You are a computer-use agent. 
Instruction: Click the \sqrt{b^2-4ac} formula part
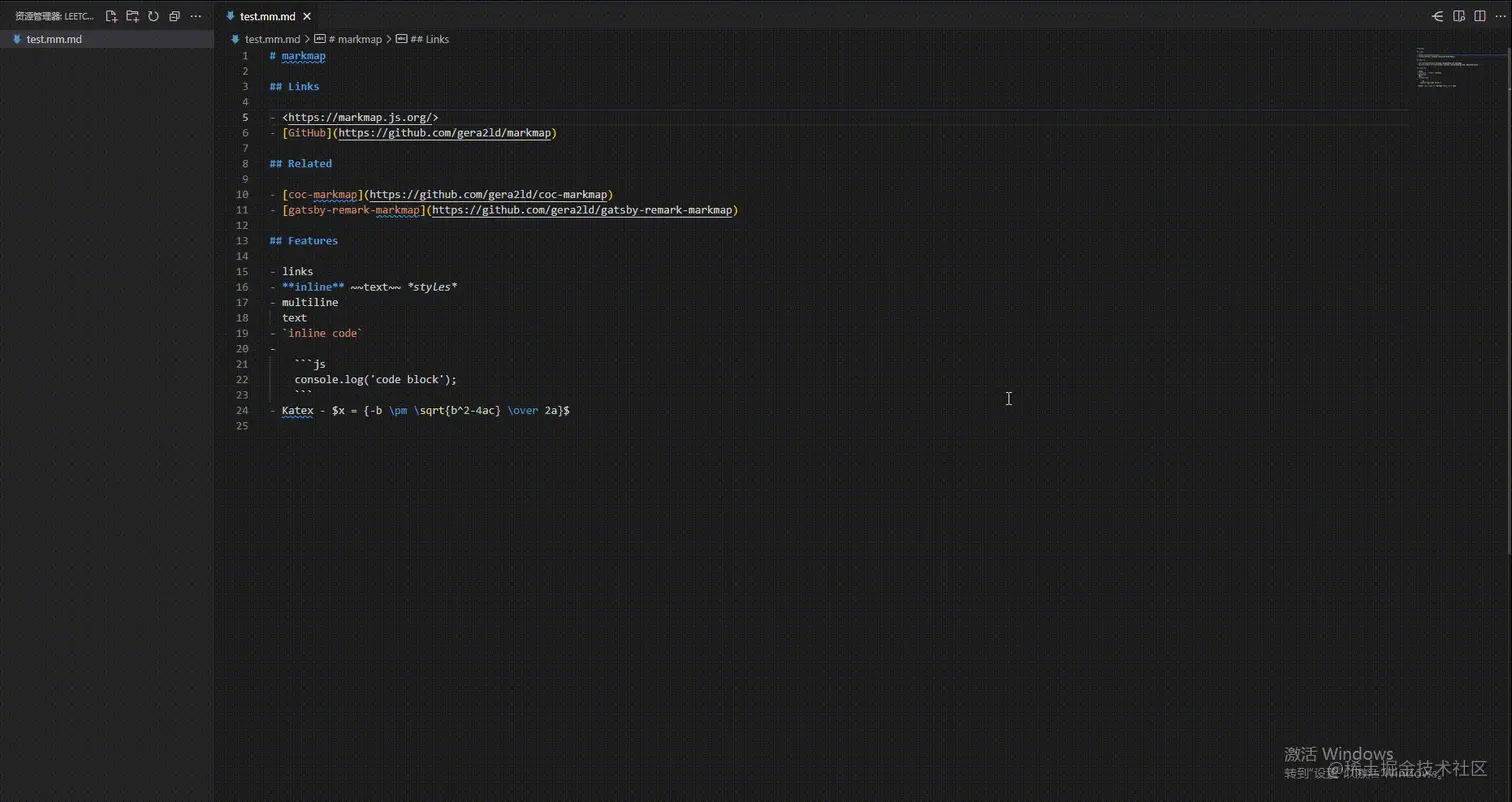pos(457,411)
